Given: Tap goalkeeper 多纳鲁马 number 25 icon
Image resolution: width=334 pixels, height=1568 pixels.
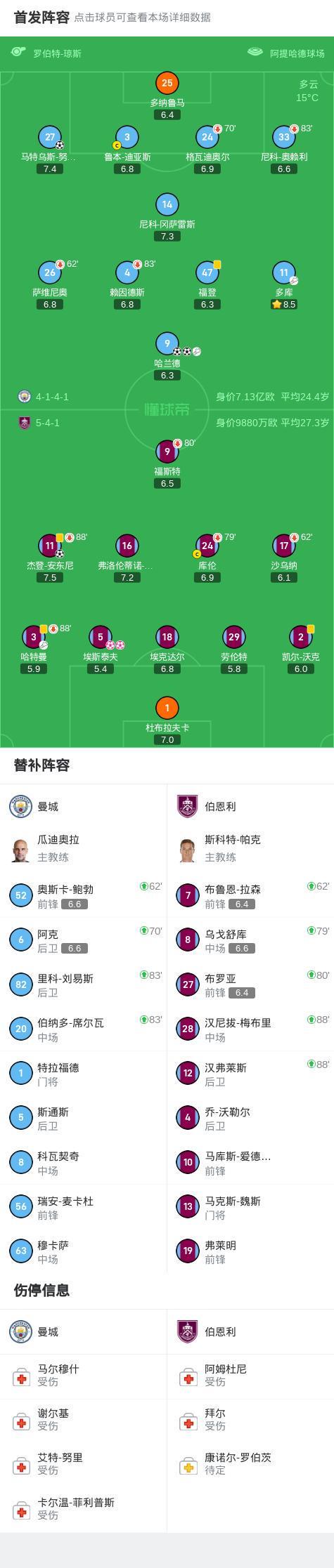Looking at the screenshot, I should pyautogui.click(x=167, y=83).
